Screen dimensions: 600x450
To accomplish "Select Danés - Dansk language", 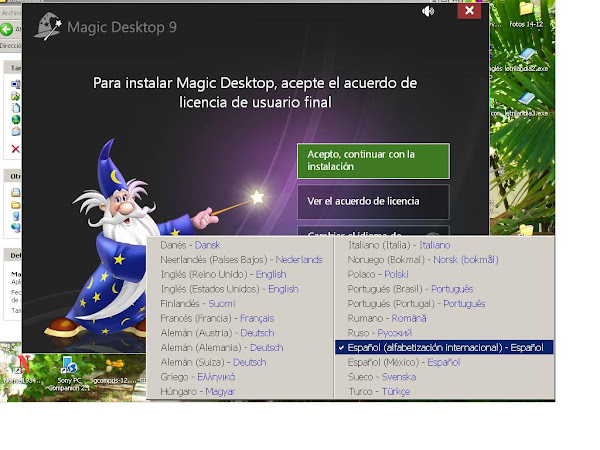I will (190, 245).
